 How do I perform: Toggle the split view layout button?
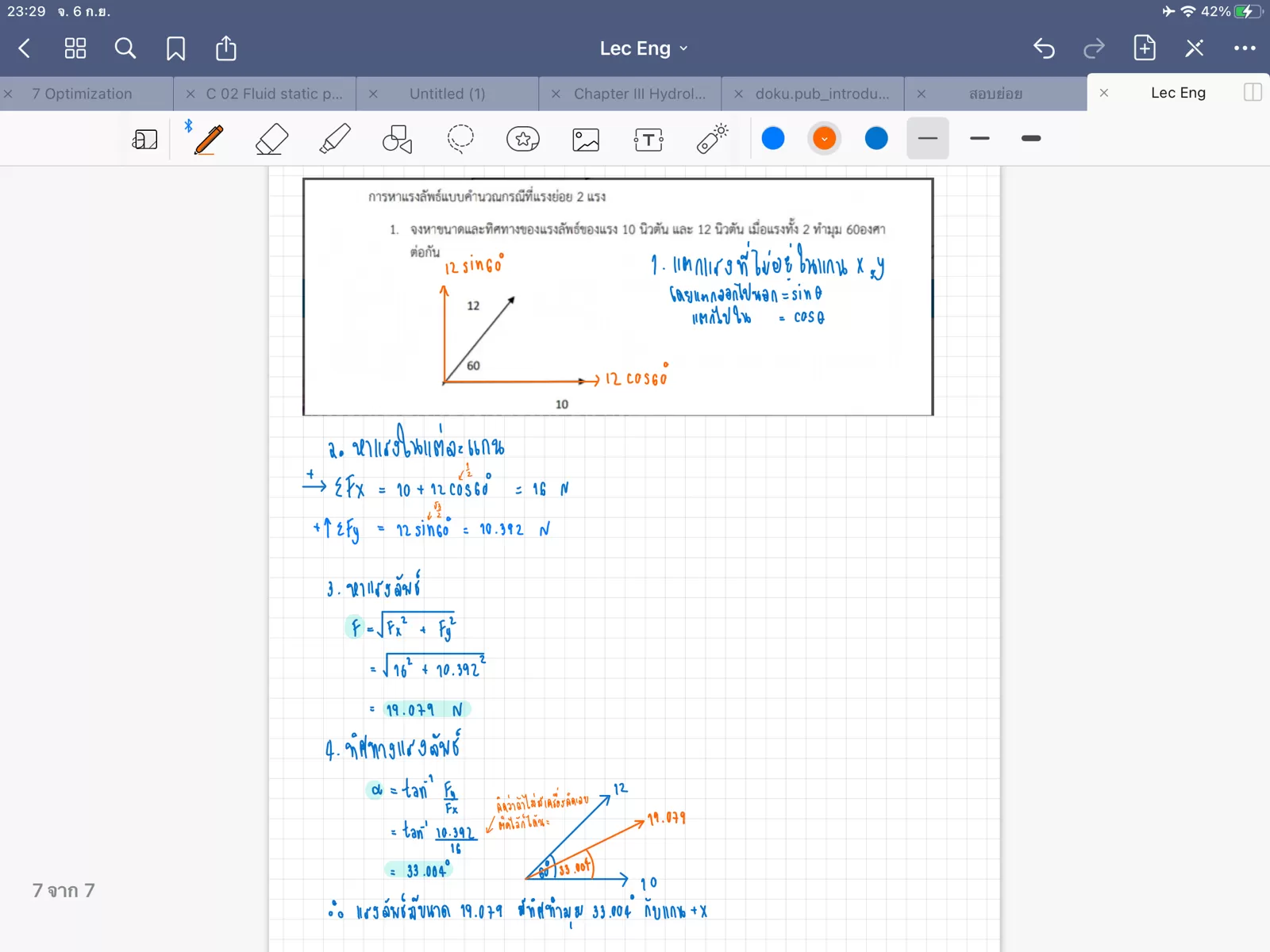point(1253,93)
